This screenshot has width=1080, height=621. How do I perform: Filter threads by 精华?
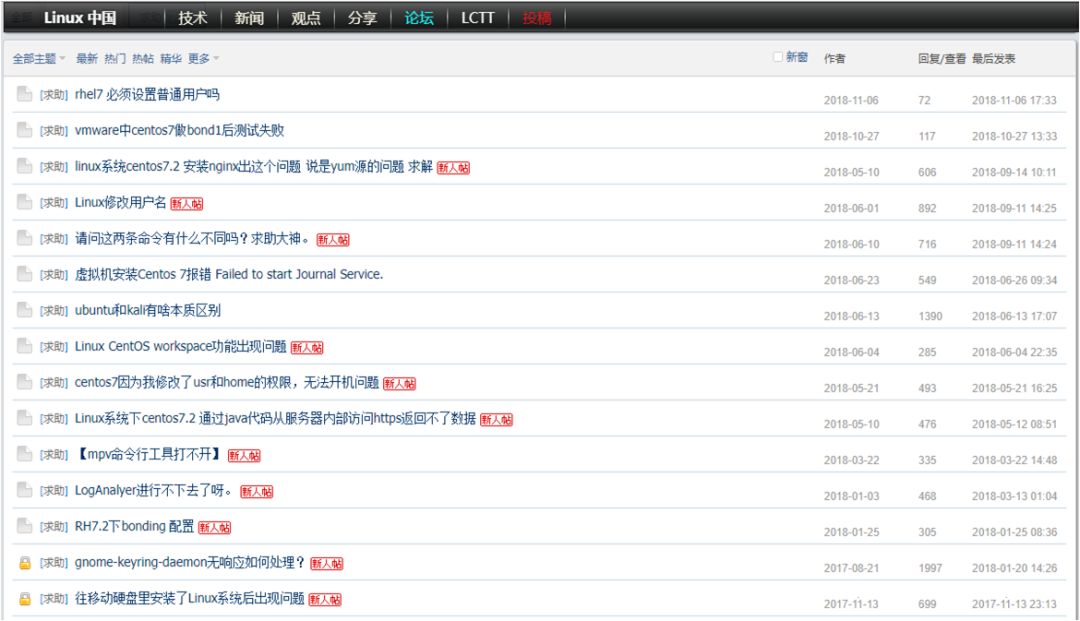point(171,59)
